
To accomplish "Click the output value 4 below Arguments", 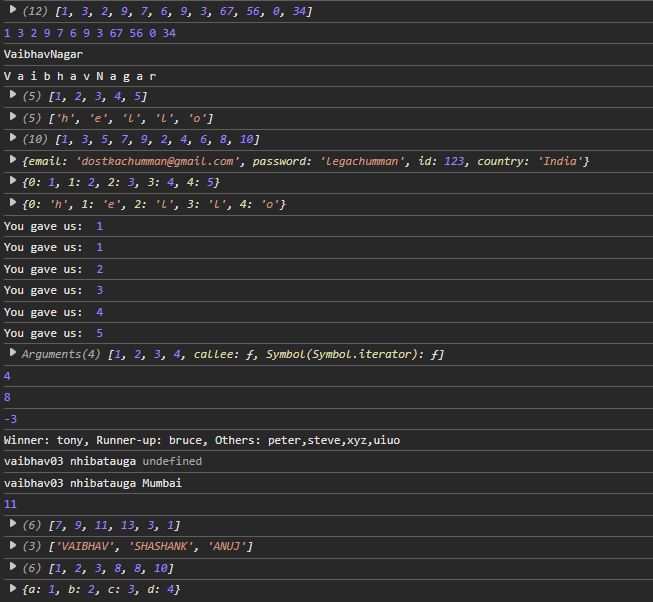I will pos(7,376).
